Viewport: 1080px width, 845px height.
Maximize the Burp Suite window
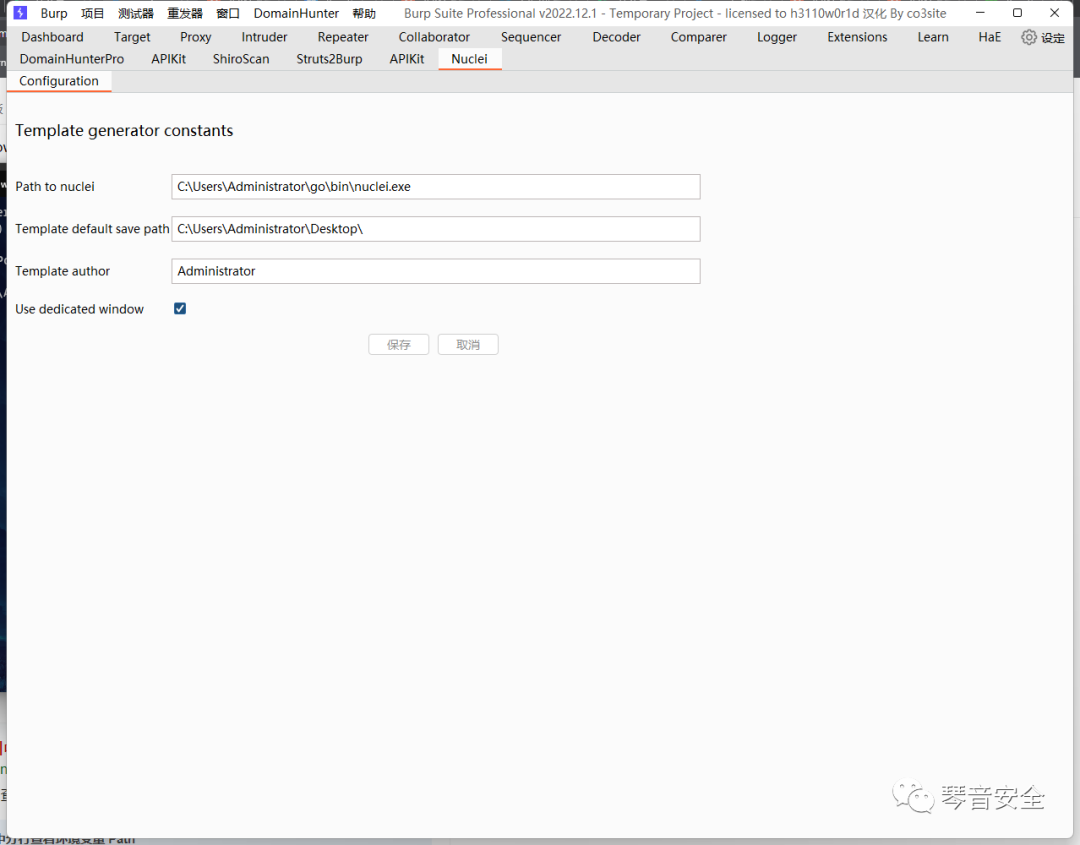coord(1017,12)
